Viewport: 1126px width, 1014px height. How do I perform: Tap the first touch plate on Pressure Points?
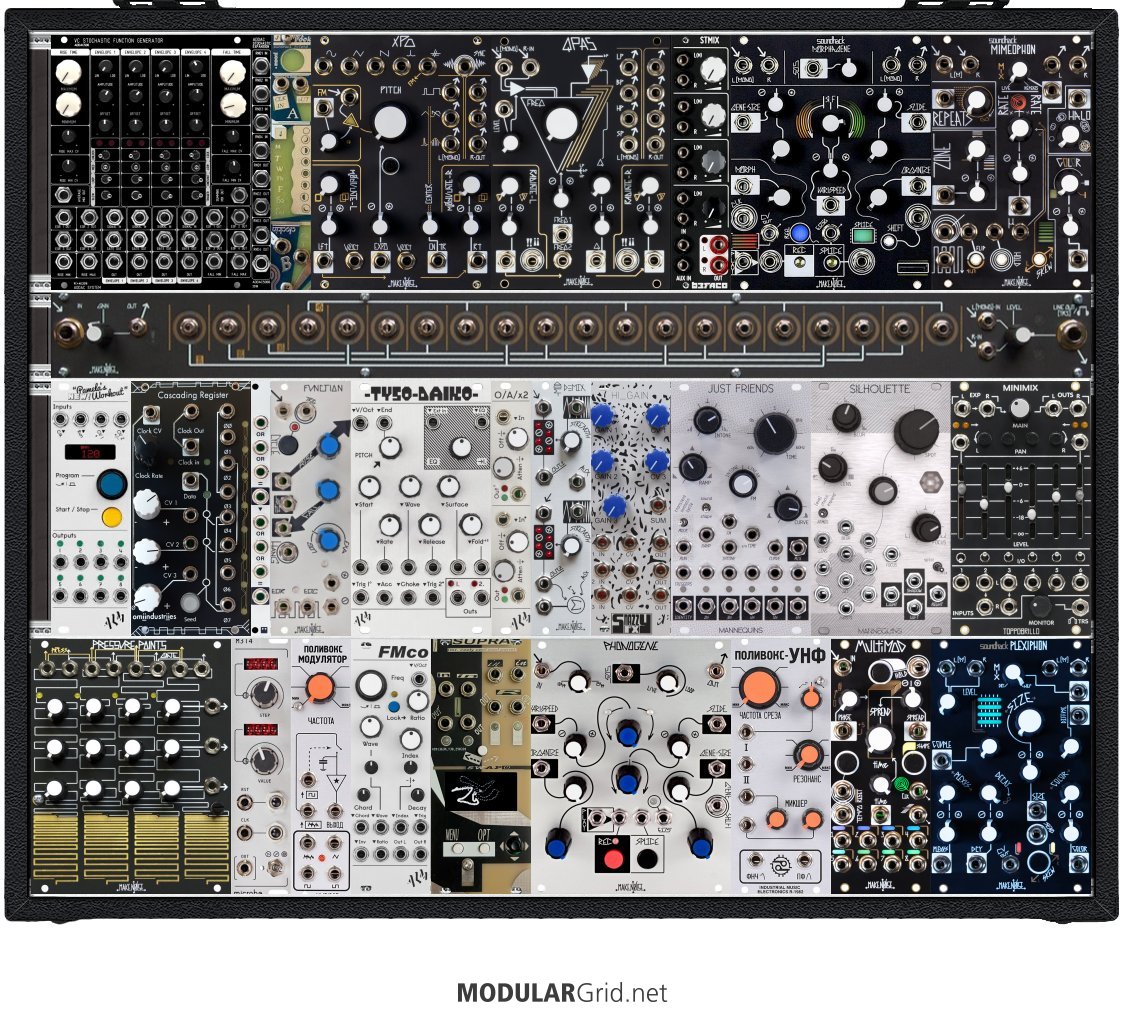(55, 845)
